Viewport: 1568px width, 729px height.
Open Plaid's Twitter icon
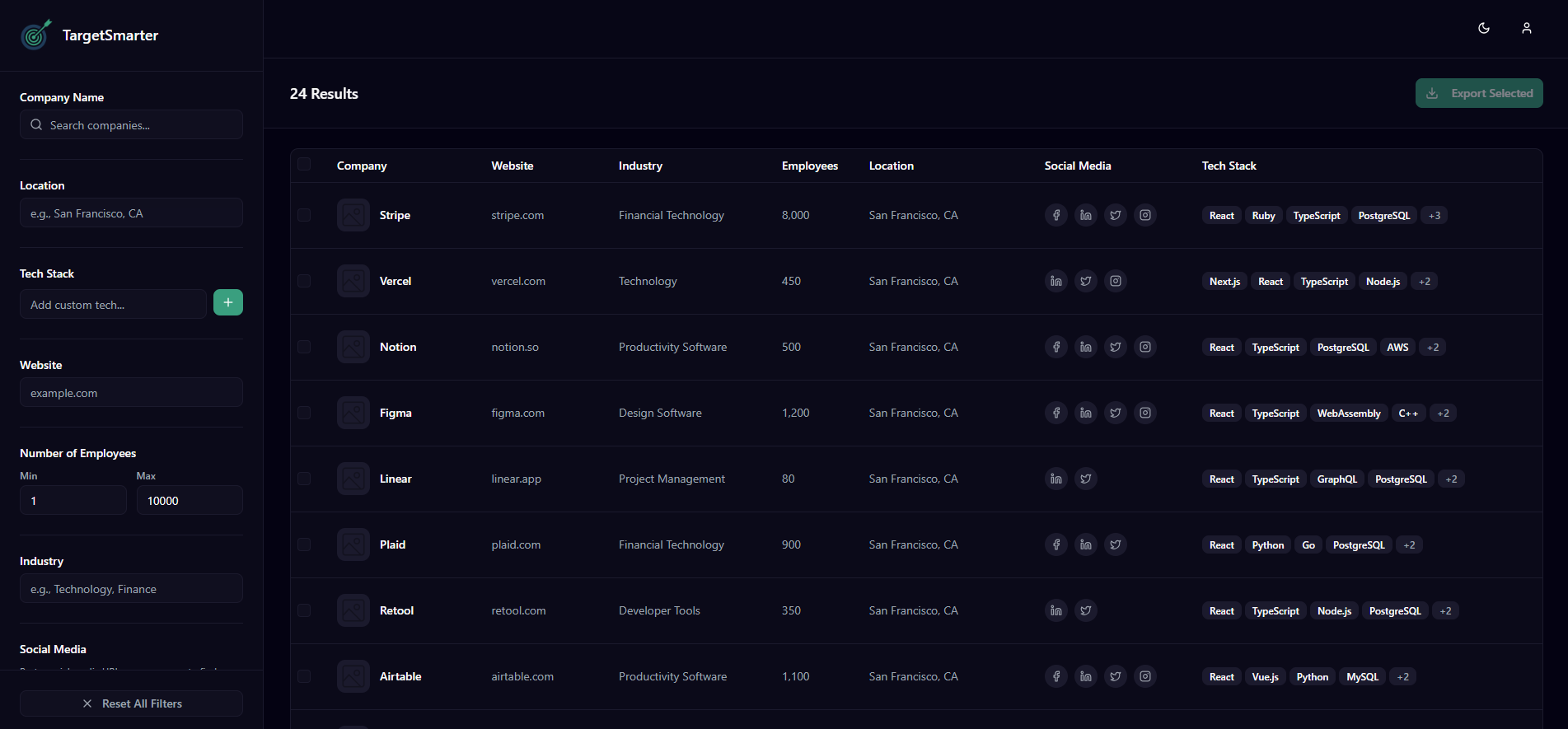click(1116, 544)
